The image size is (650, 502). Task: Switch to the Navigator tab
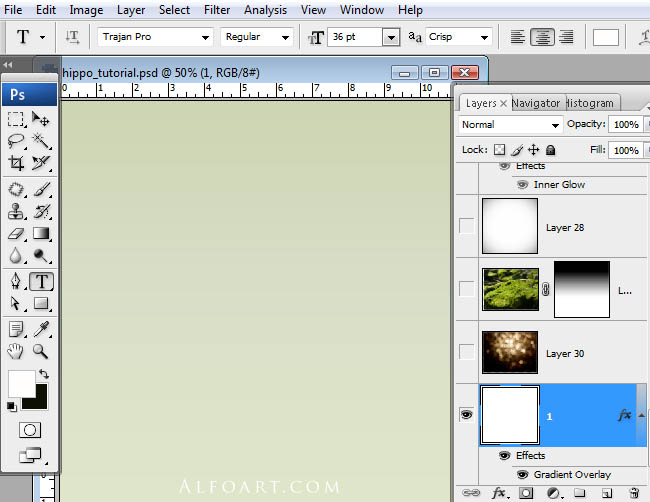click(536, 103)
